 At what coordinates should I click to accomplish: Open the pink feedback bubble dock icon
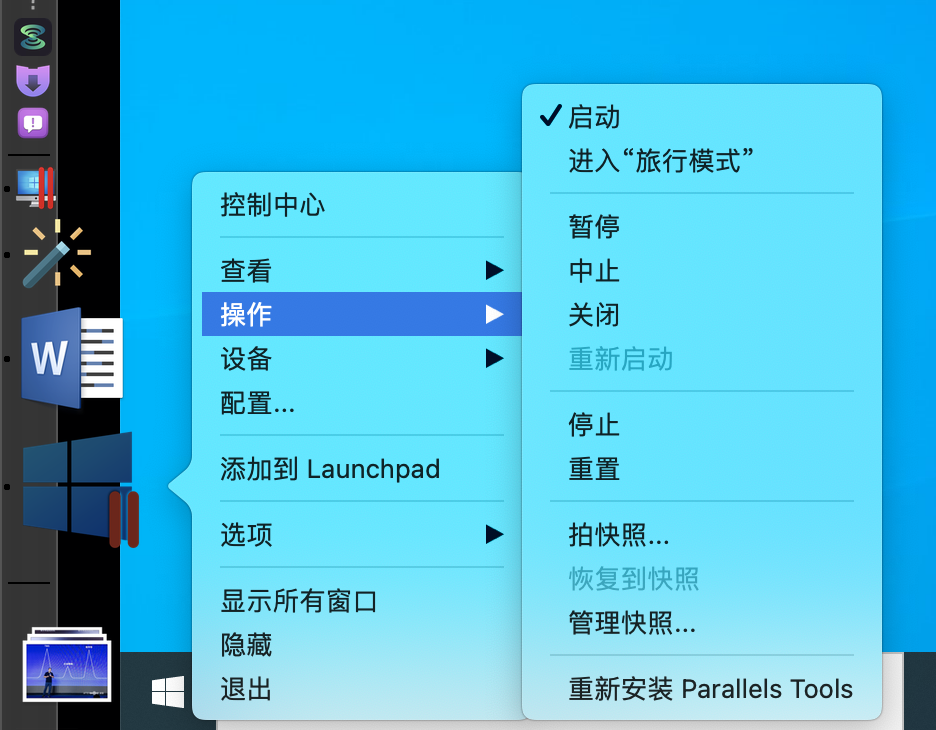pyautogui.click(x=33, y=123)
